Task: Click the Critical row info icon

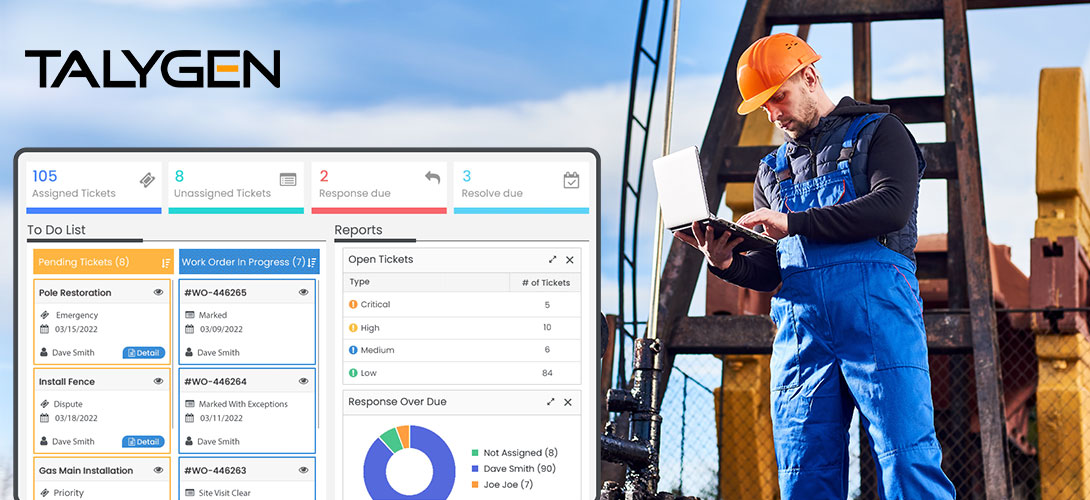Action: click(353, 305)
